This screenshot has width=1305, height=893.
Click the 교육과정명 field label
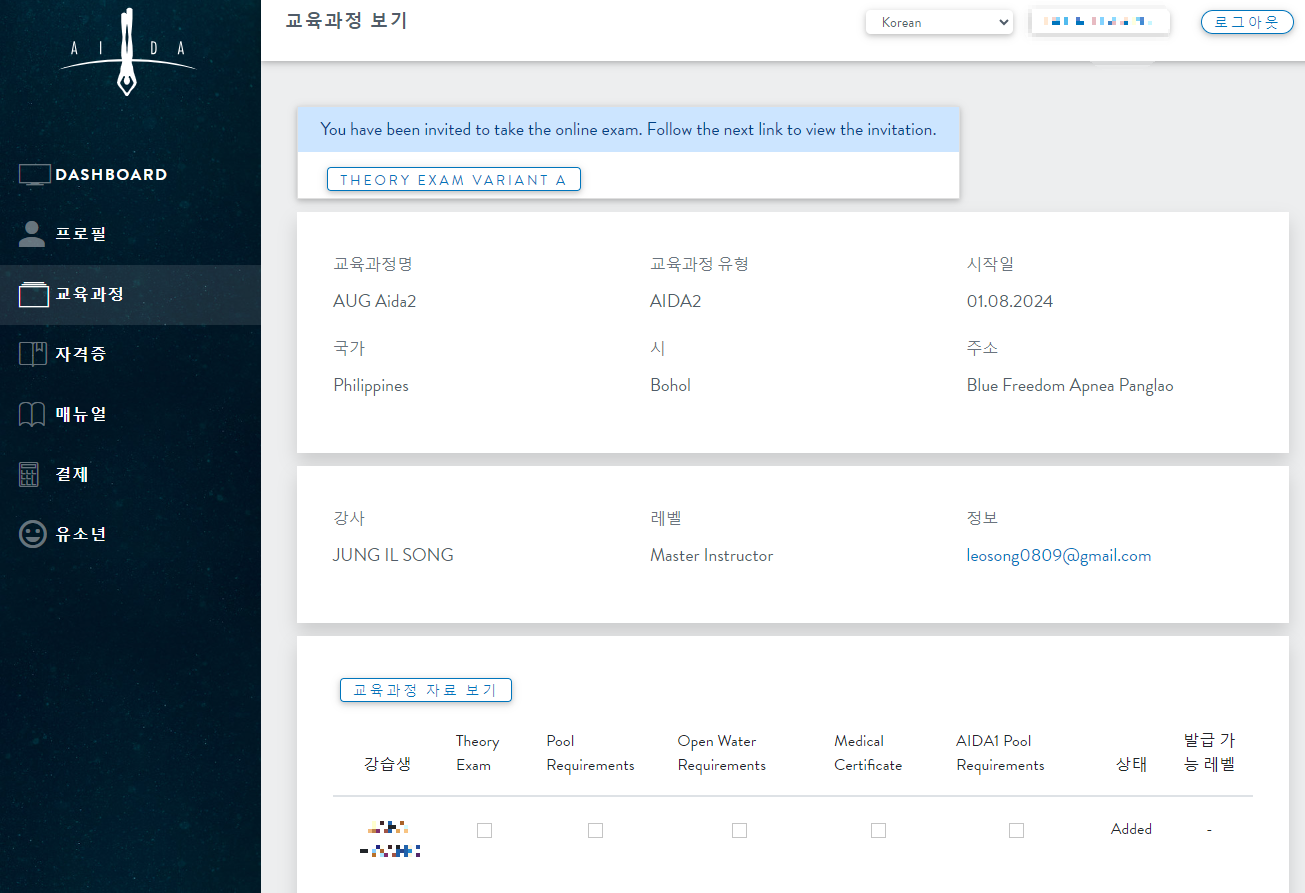(373, 264)
